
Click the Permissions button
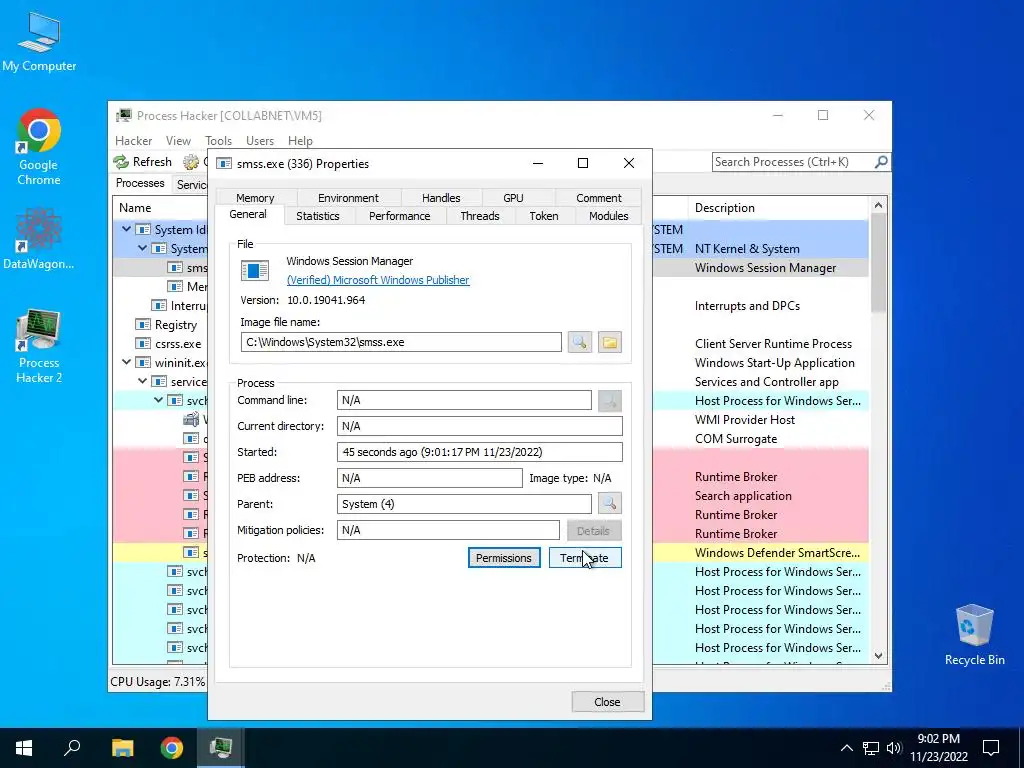[x=504, y=558]
